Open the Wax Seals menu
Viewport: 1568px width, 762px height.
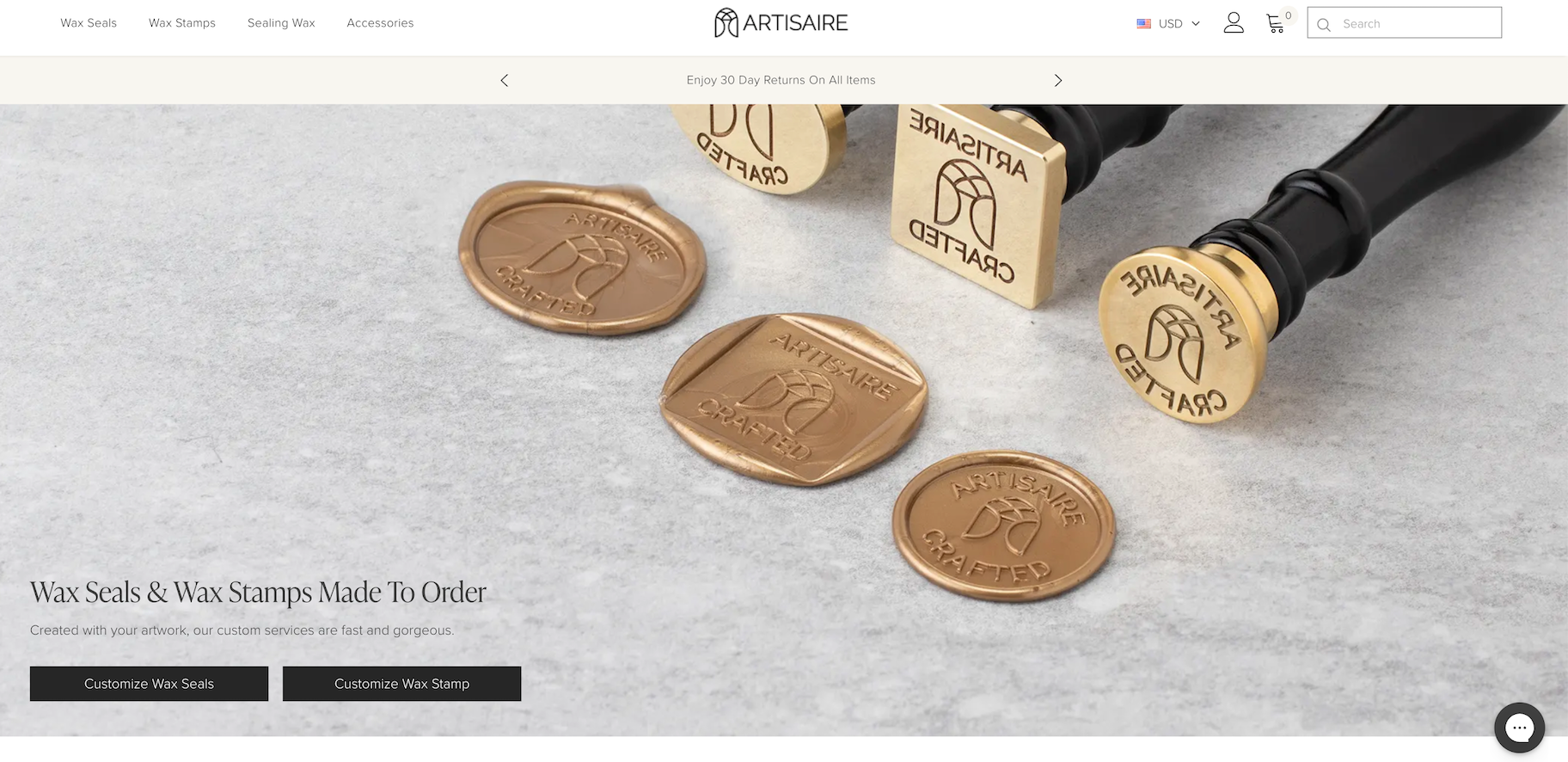89,23
